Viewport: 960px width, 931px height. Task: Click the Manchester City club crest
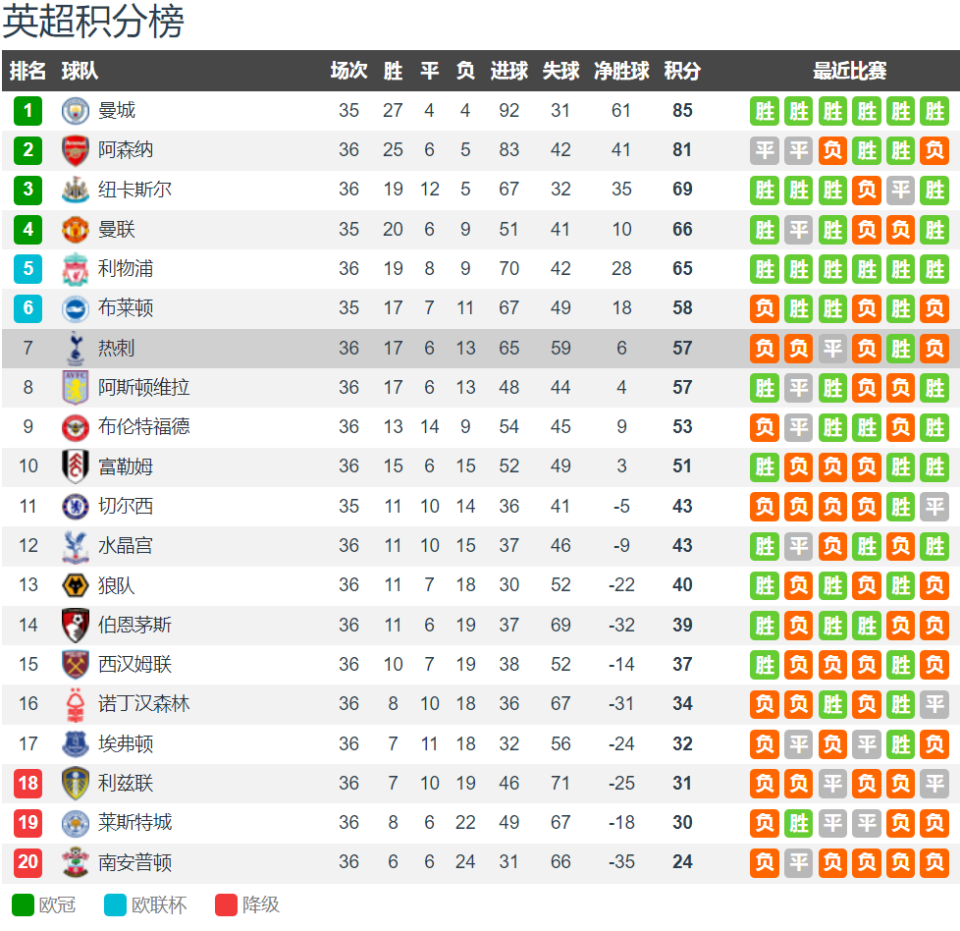tap(75, 110)
